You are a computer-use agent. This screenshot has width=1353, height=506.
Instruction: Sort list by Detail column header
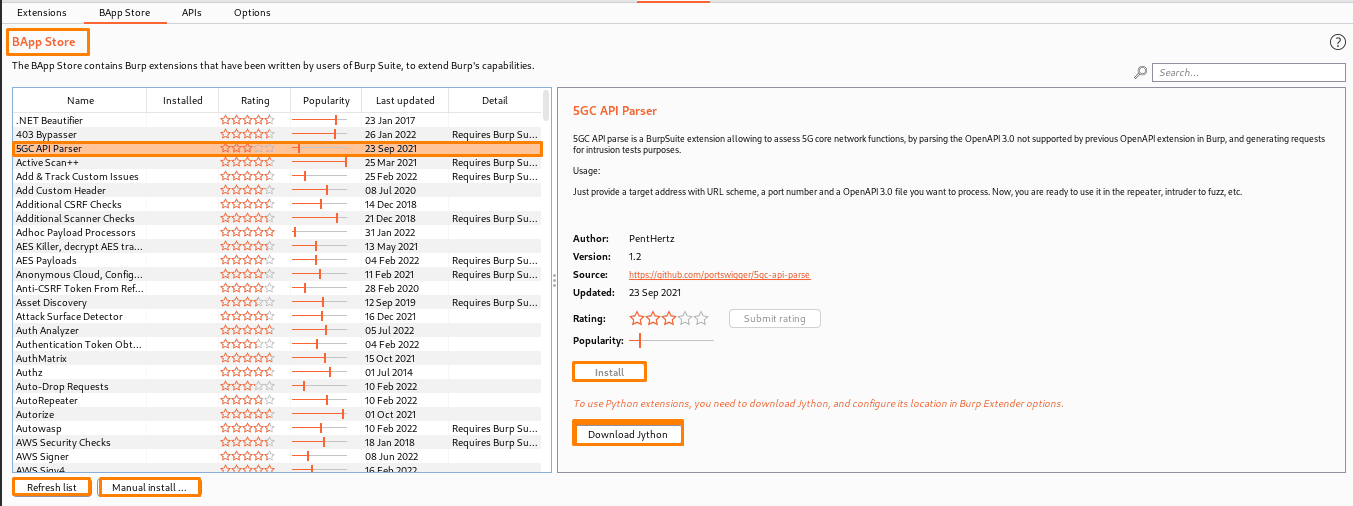495,100
